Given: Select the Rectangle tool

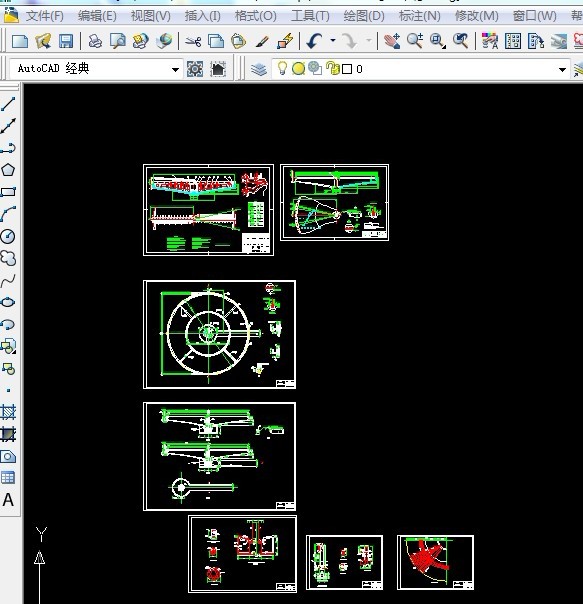Looking at the screenshot, I should pyautogui.click(x=8, y=192).
